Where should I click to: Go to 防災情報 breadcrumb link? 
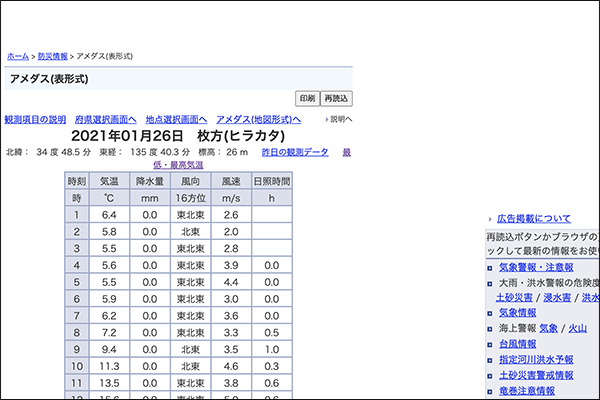50,56
